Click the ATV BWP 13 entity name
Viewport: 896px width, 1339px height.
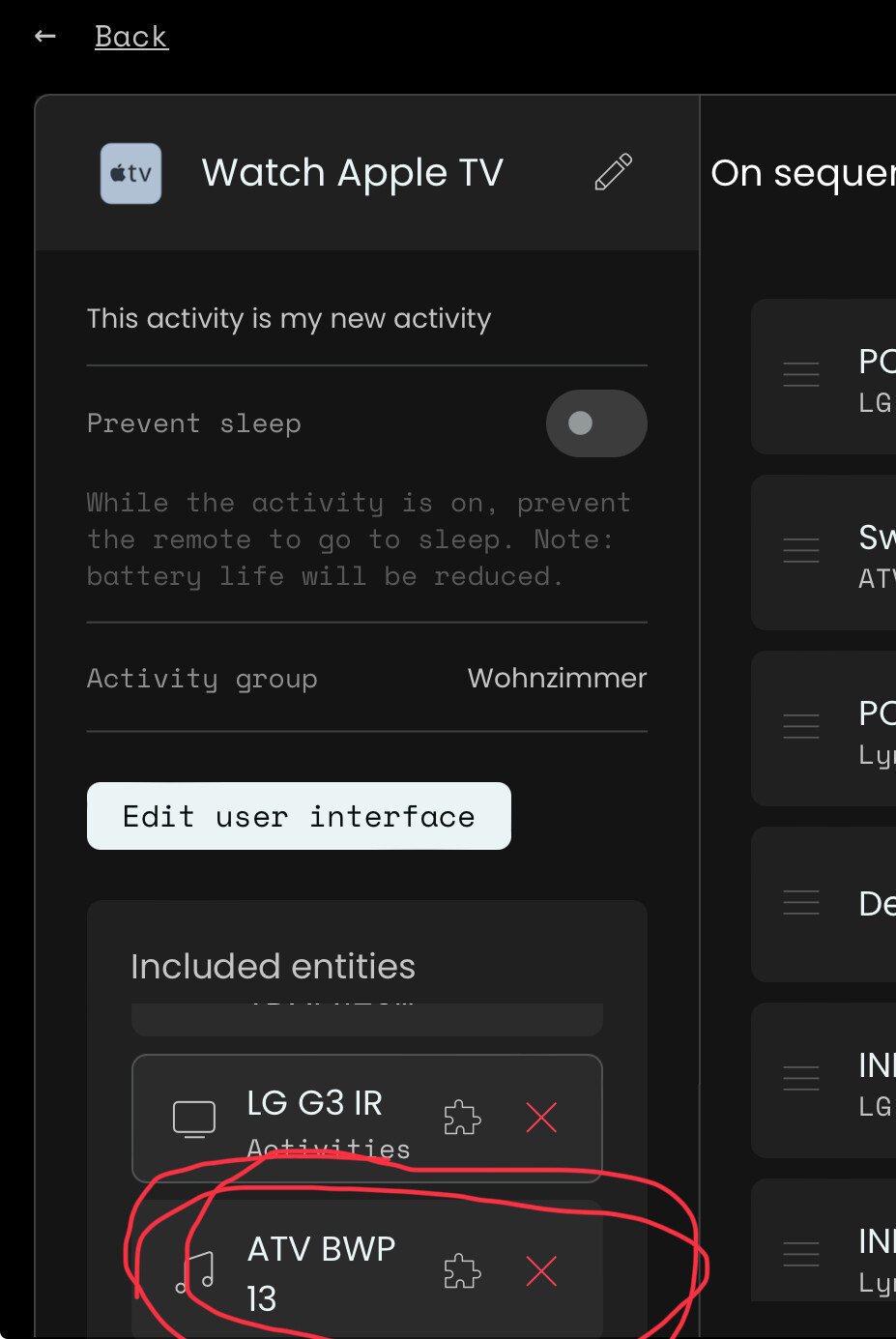pyautogui.click(x=321, y=1250)
